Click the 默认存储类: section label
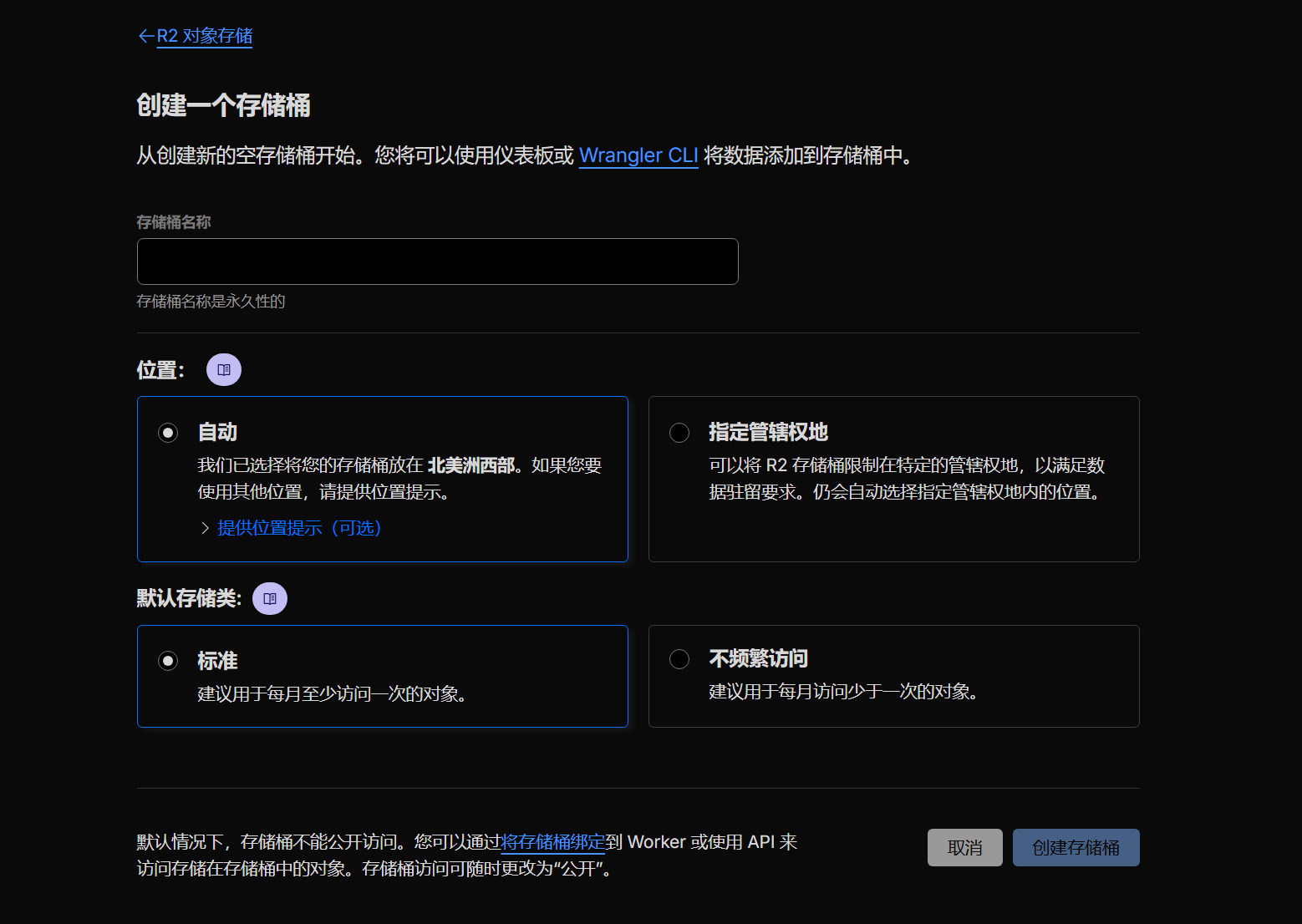 click(189, 598)
